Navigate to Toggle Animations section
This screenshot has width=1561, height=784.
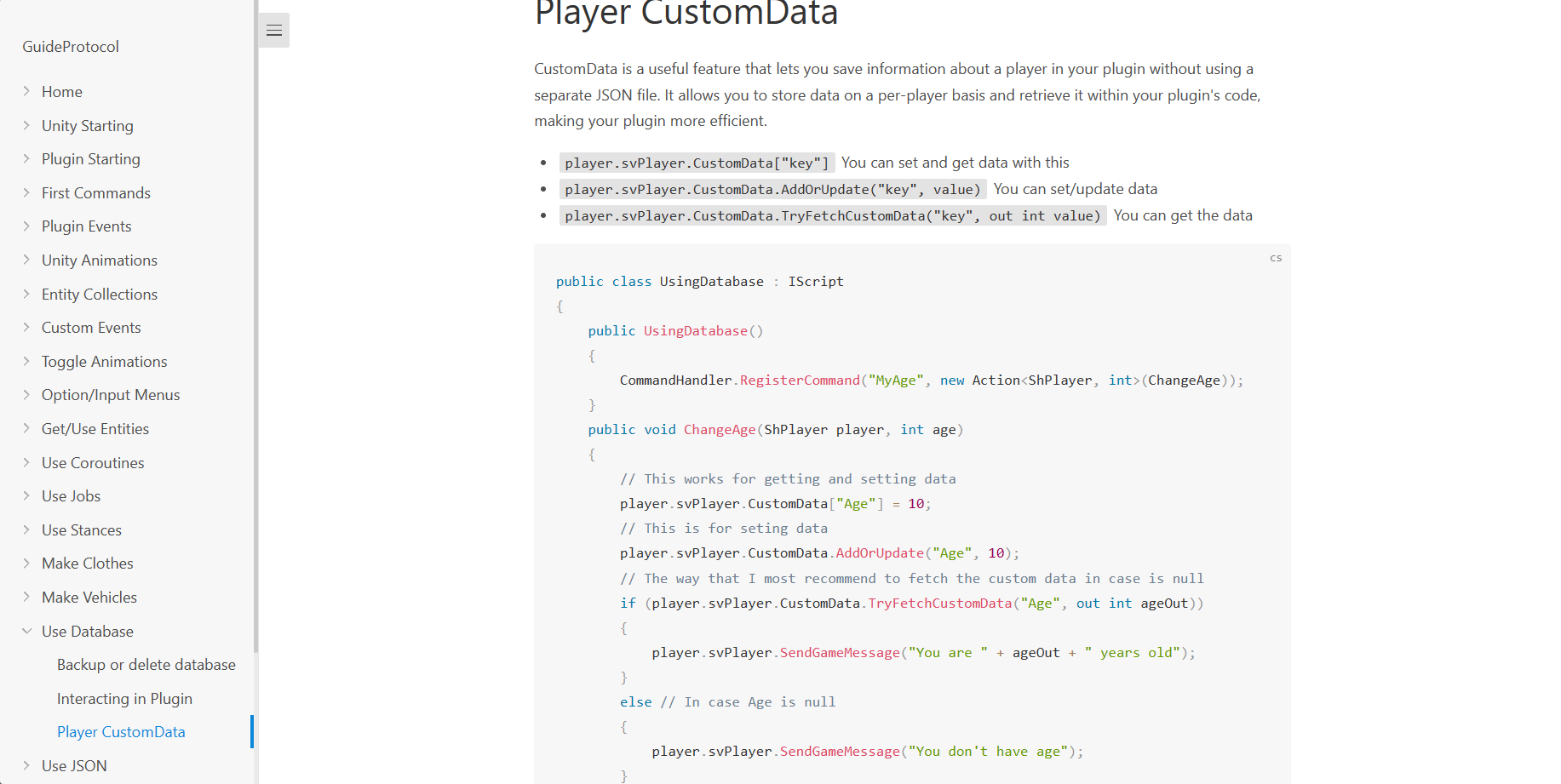105,362
